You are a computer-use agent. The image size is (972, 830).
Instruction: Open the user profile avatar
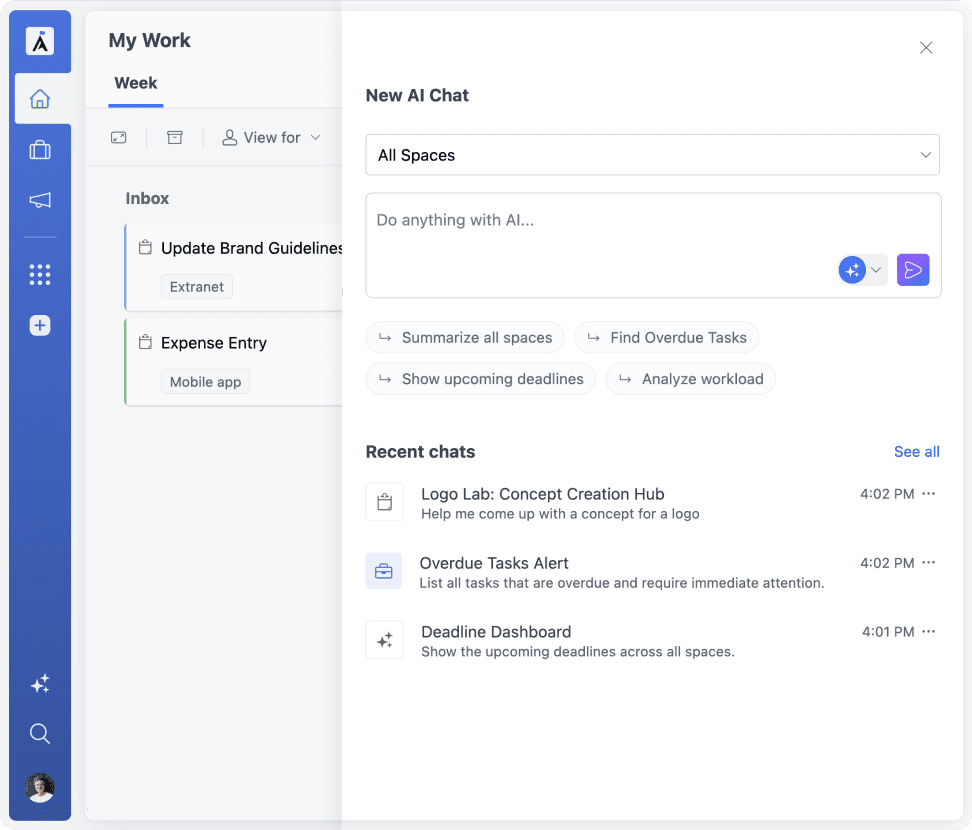click(x=40, y=788)
